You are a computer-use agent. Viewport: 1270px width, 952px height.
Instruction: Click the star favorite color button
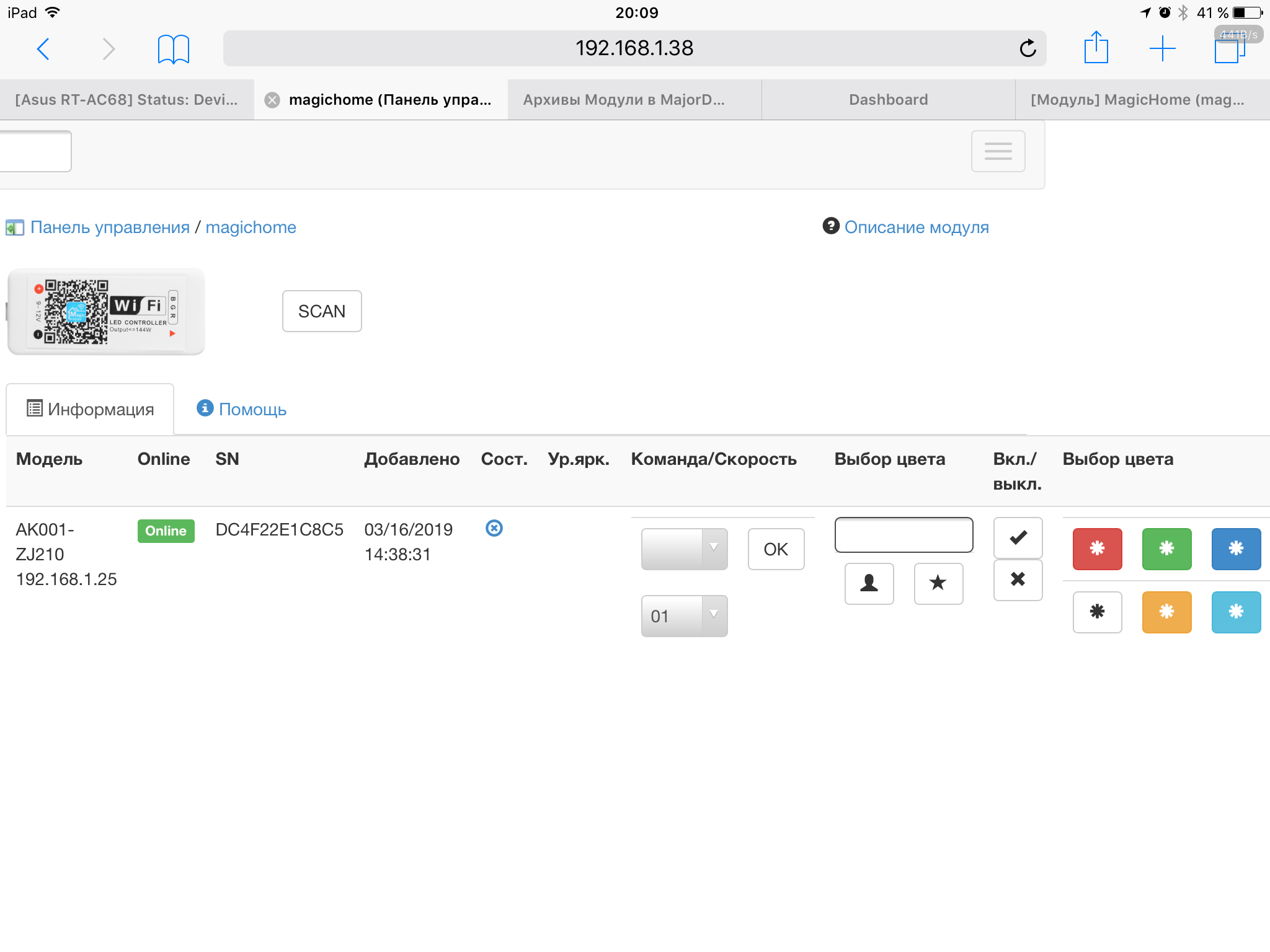point(938,583)
